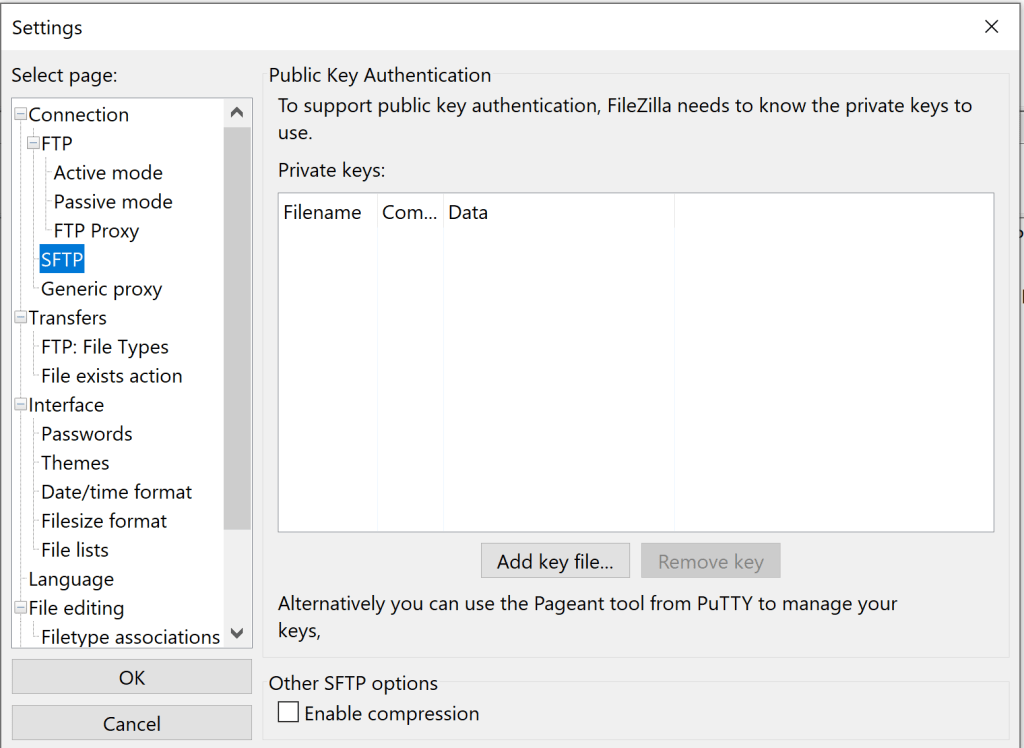Close the Settings window
The width and height of the screenshot is (1024, 748).
991,27
